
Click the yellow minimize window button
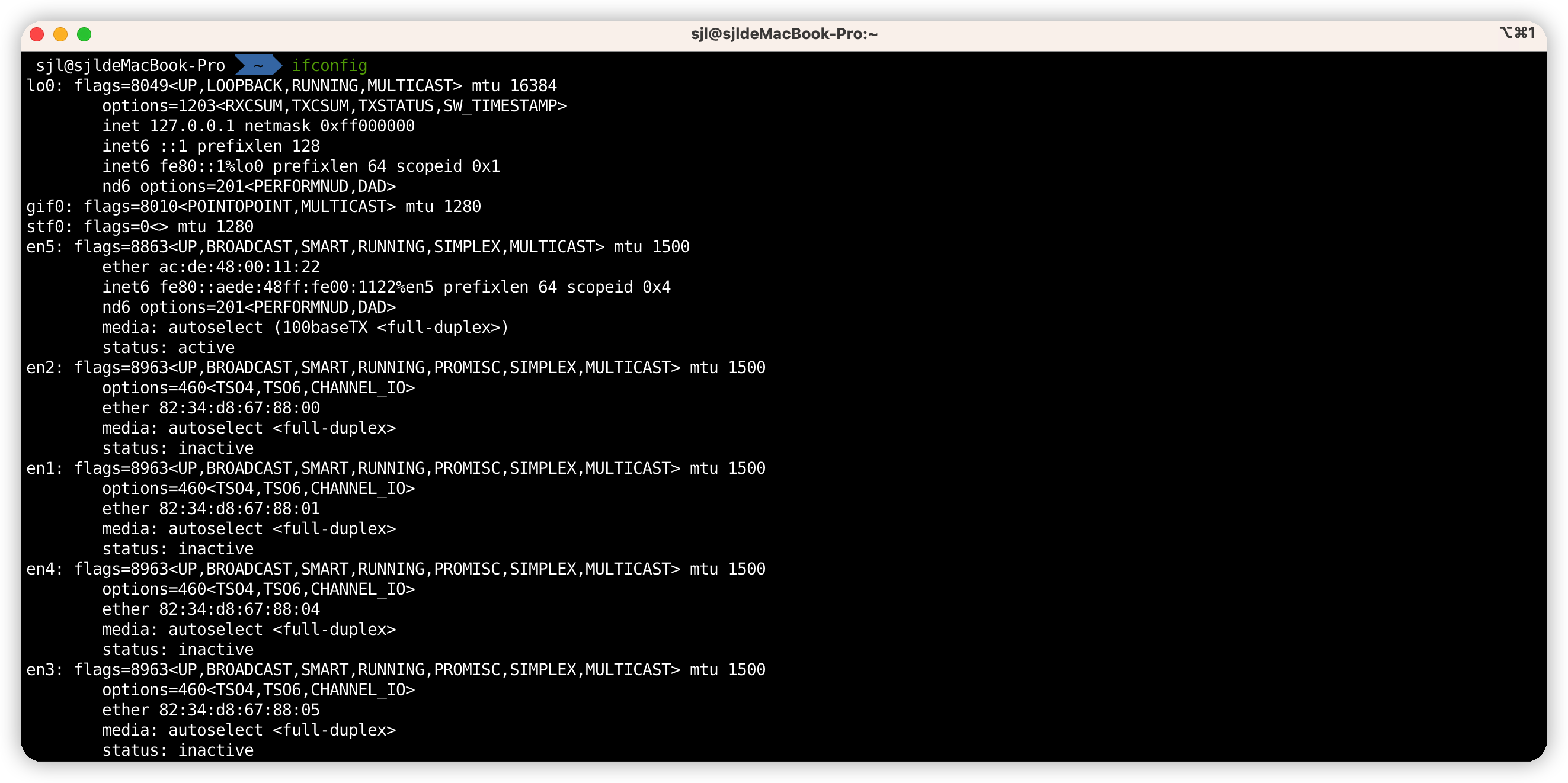click(60, 34)
